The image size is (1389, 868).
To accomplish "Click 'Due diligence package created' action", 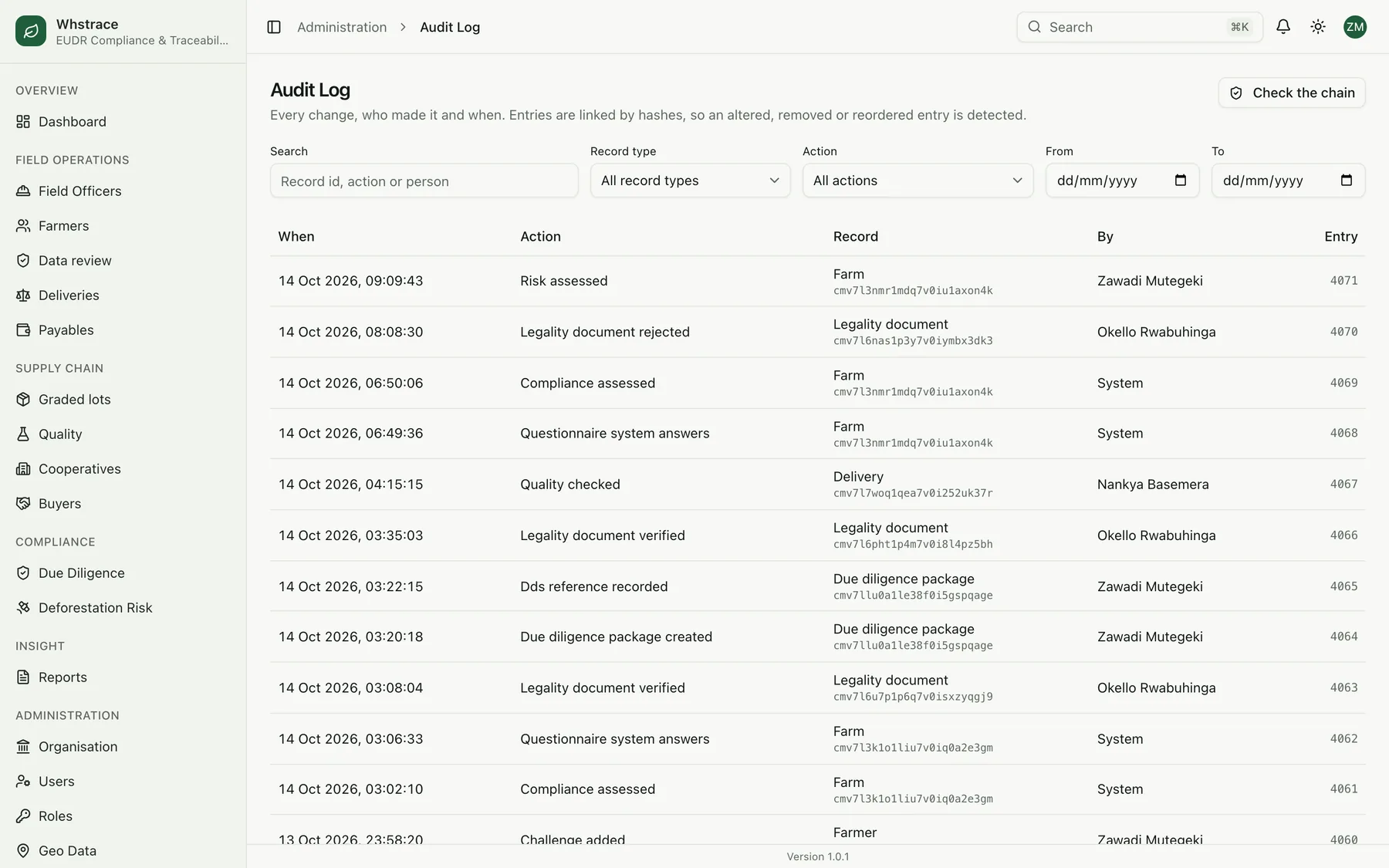I will [x=616, y=637].
